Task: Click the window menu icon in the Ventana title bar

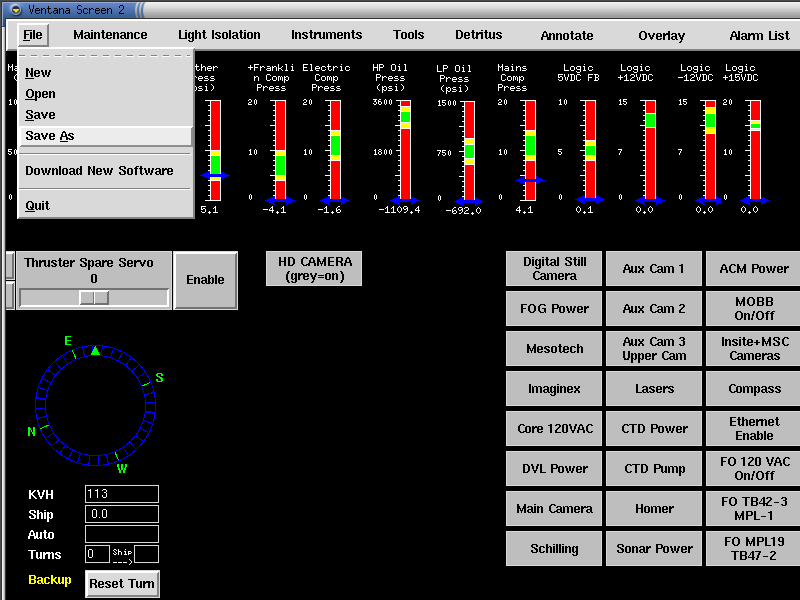Action: 16,10
